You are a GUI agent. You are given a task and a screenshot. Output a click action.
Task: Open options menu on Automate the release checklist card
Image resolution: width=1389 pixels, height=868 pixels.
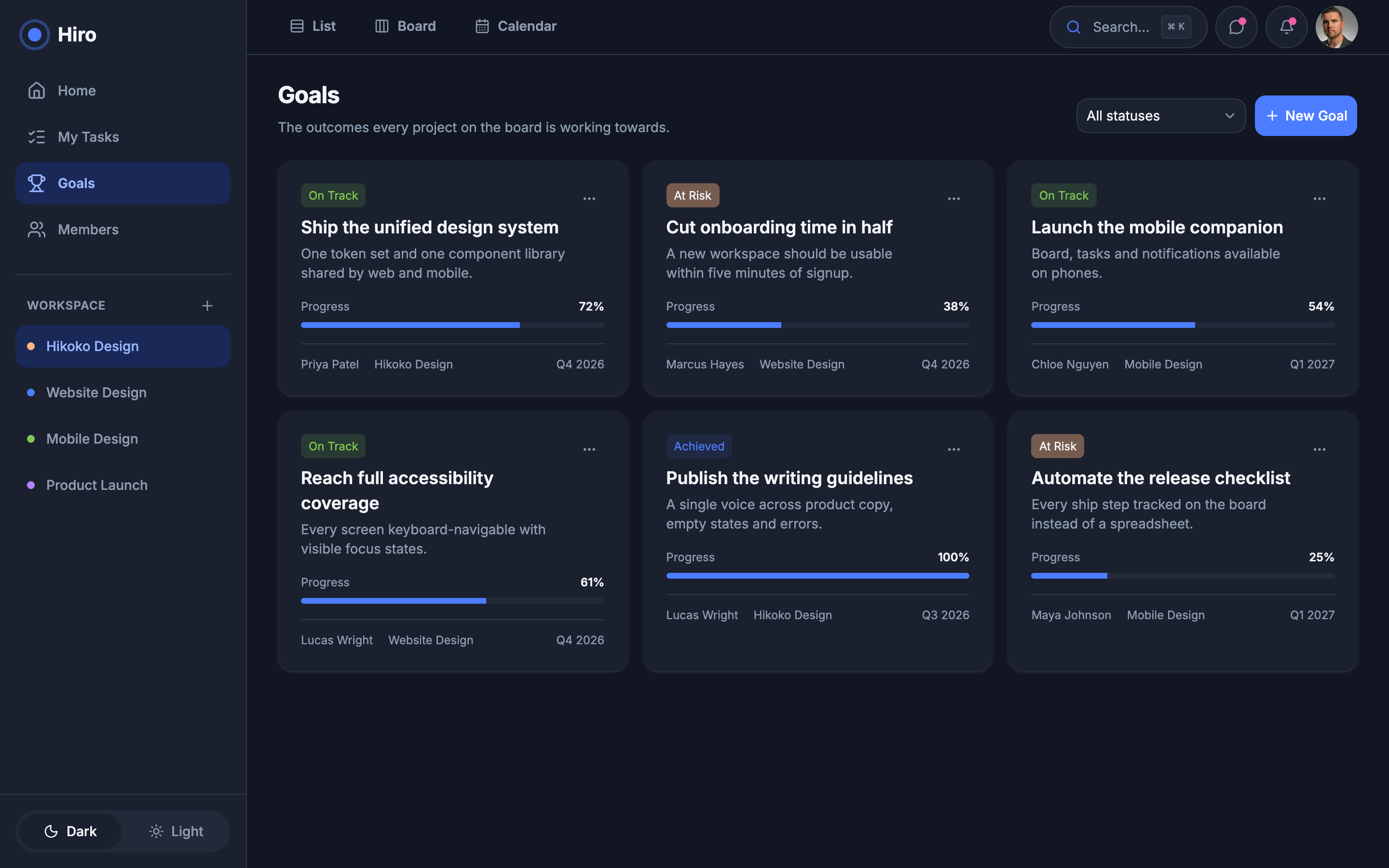coord(1319,449)
